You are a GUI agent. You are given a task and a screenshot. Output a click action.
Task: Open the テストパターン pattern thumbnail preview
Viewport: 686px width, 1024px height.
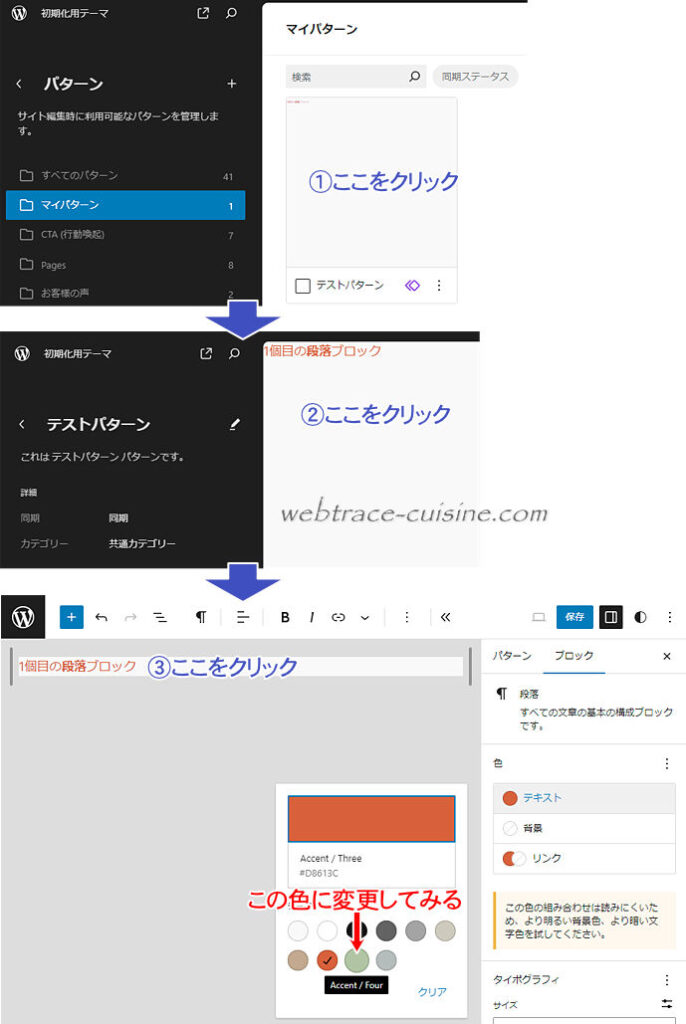[x=371, y=183]
